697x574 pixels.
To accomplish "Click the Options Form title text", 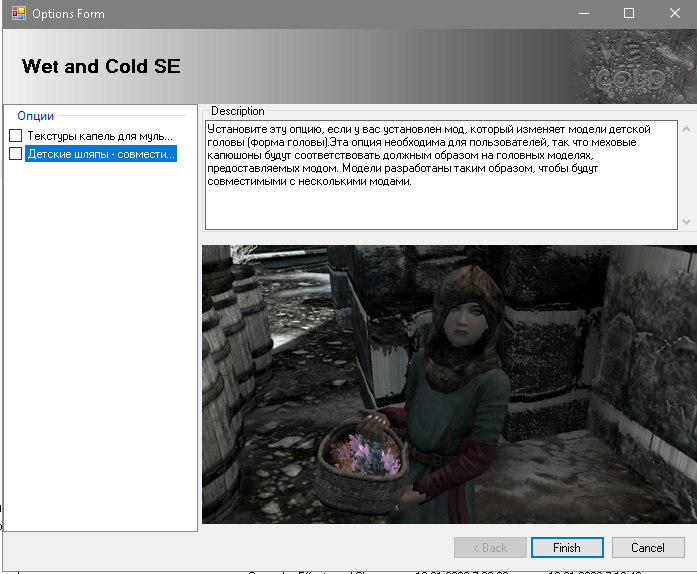I will click(x=68, y=14).
